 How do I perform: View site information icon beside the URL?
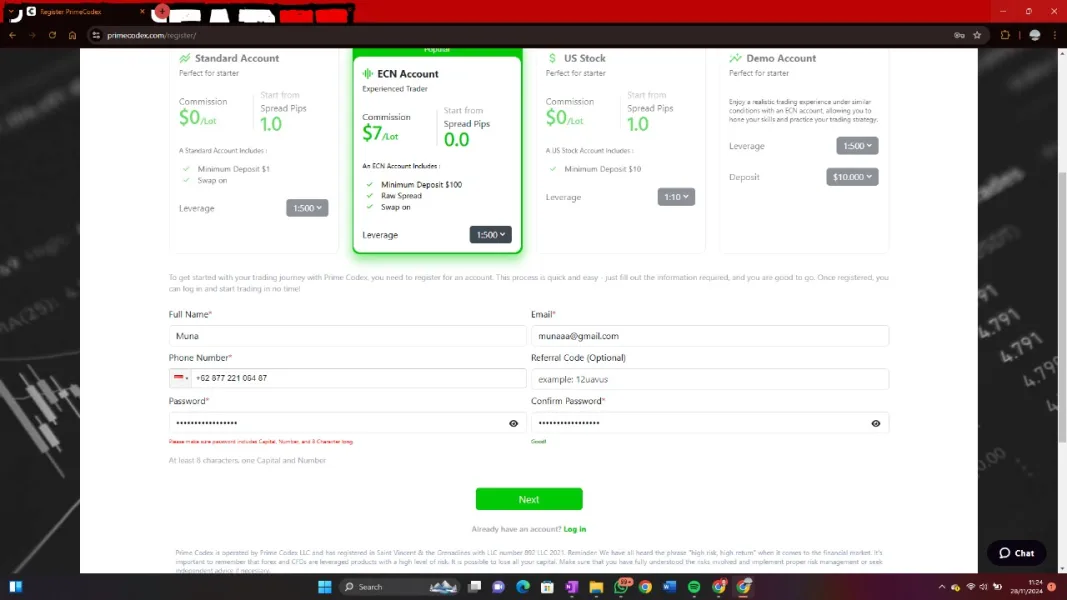click(96, 35)
